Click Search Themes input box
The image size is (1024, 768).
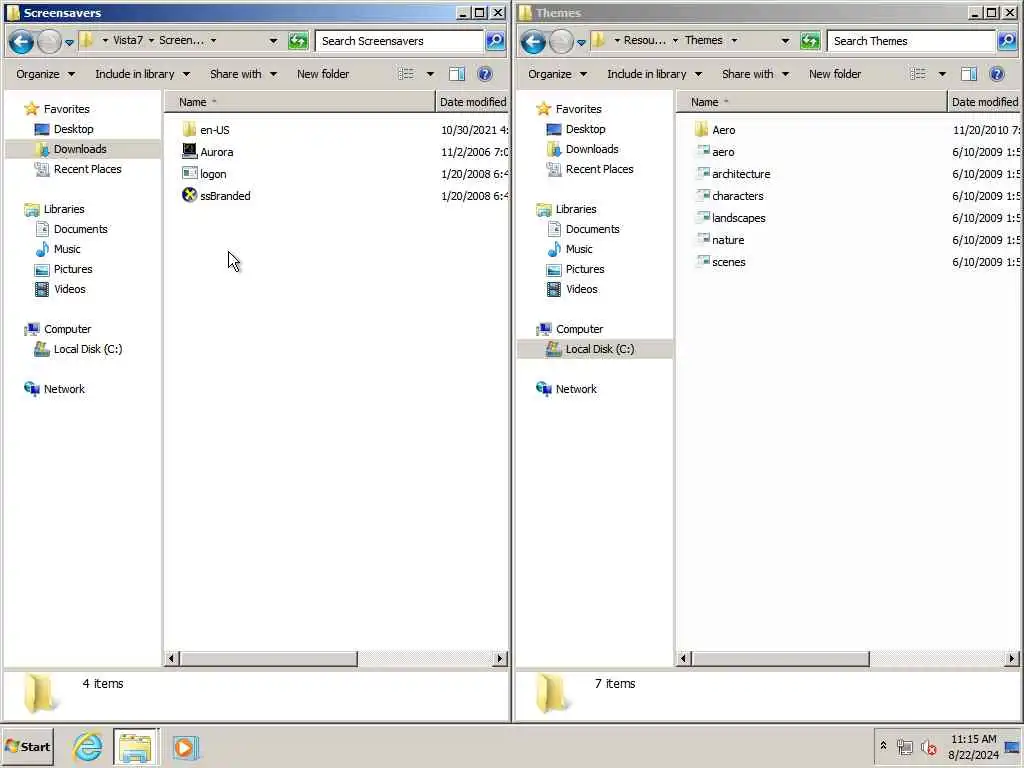912,40
